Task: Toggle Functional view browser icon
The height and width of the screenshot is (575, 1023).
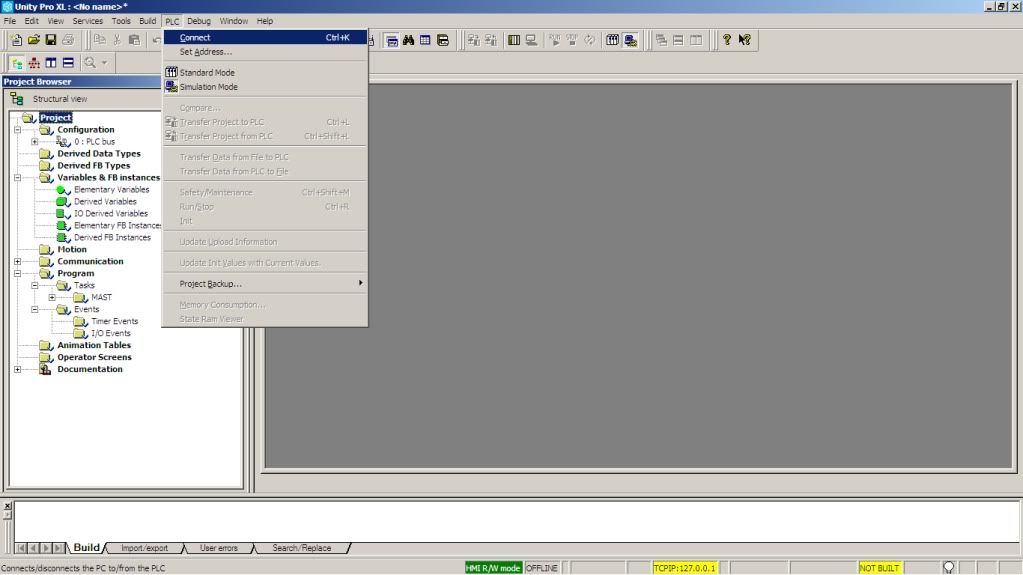Action: (34, 63)
